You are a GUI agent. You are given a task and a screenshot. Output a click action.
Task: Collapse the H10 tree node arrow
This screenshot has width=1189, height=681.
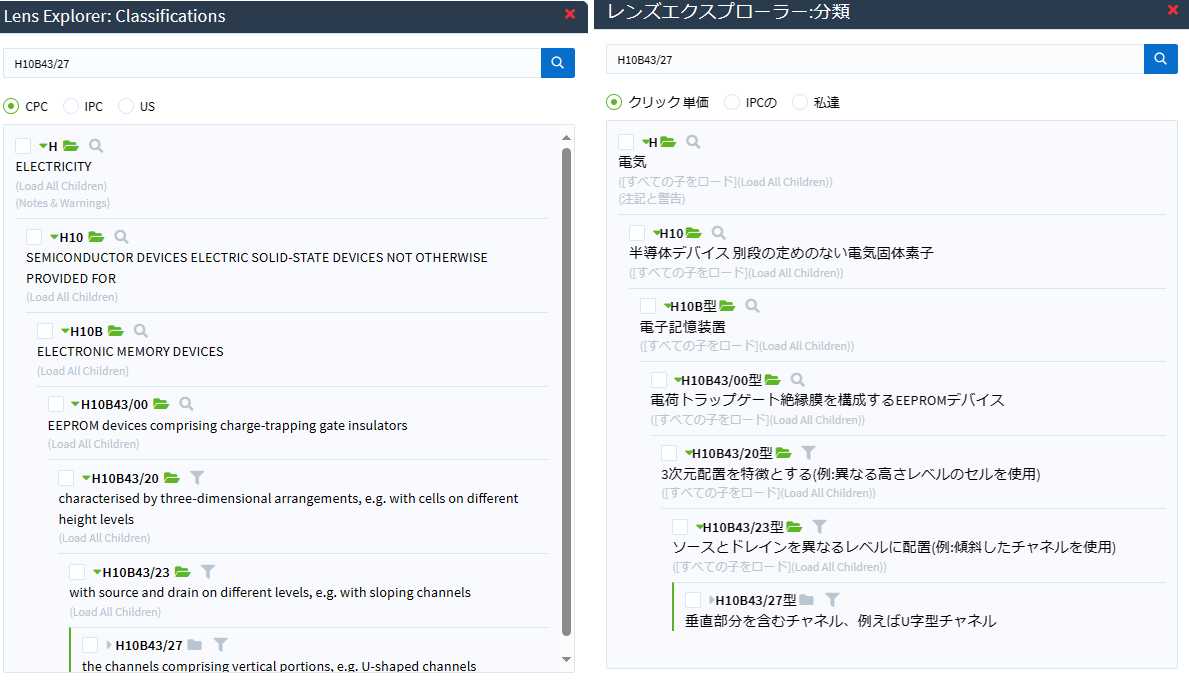[53, 237]
